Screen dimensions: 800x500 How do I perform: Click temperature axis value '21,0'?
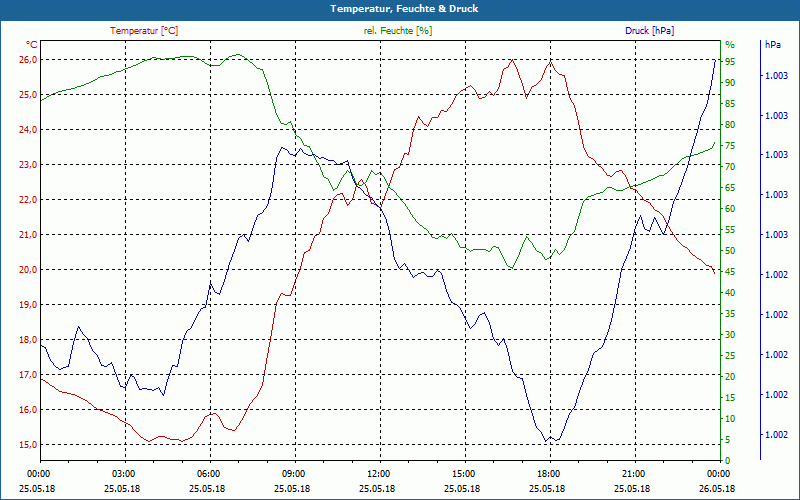29,235
